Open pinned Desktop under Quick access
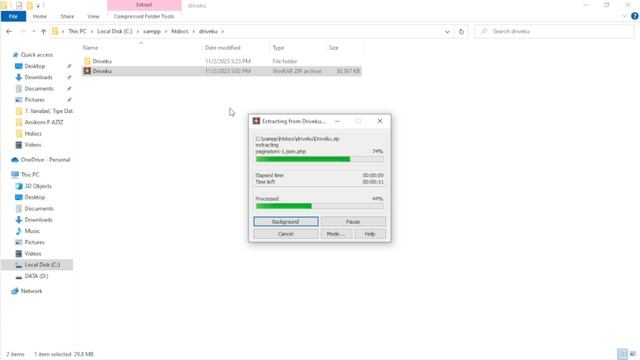This screenshot has height=360, width=640. click(x=34, y=66)
